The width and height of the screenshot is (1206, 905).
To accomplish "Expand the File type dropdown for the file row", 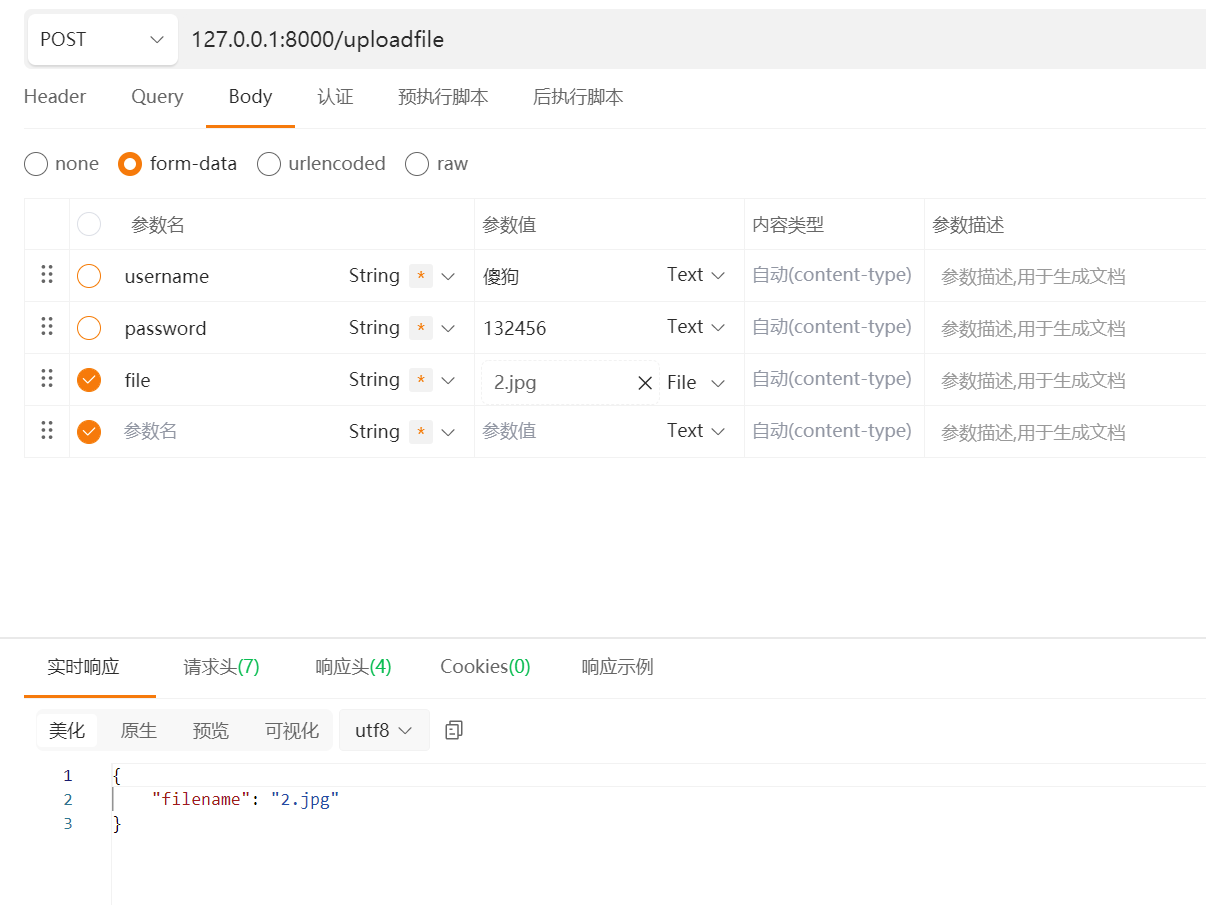I will [696, 383].
